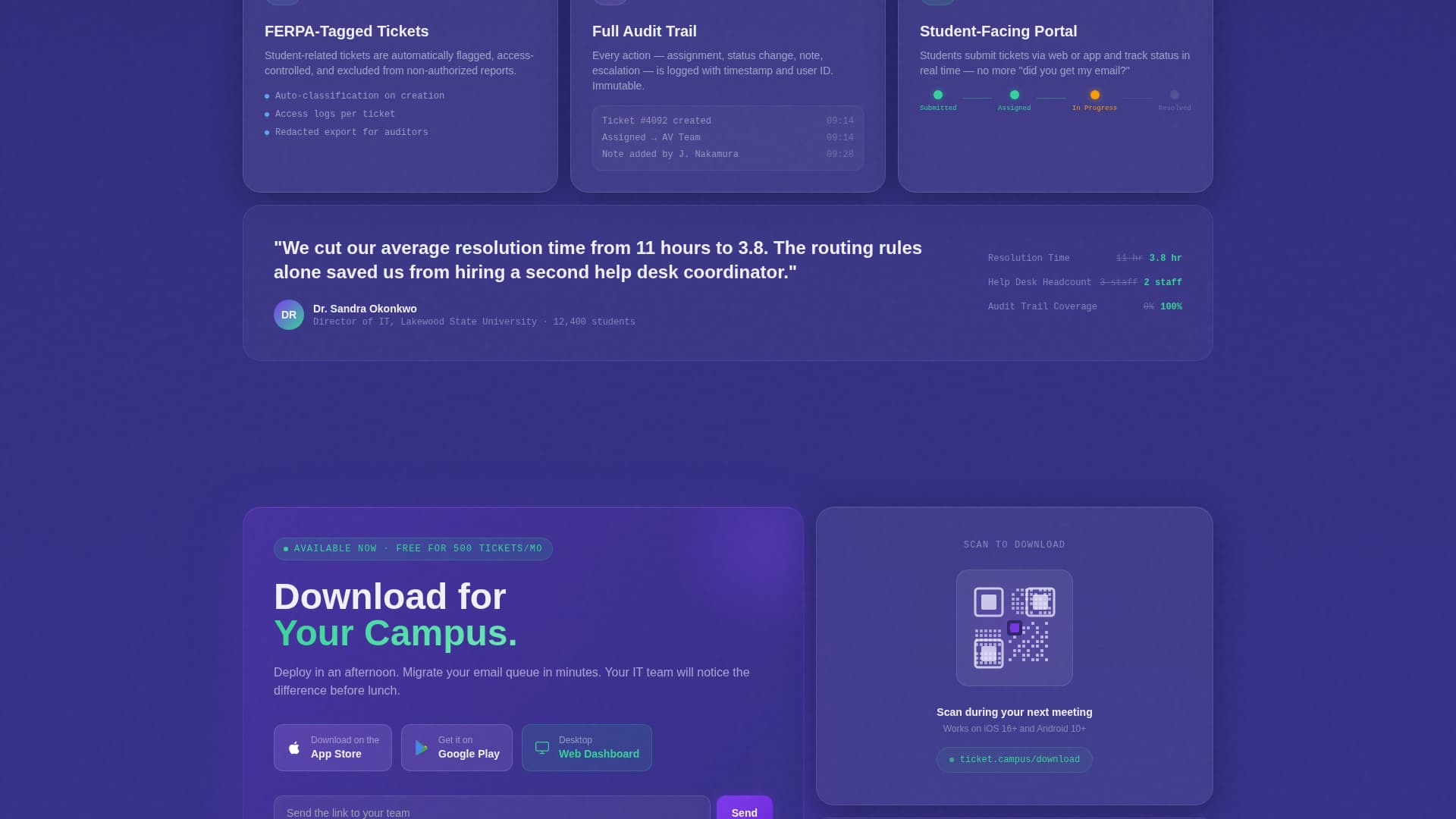Click the 'Help Desk Headcount' stat label
This screenshot has width=1456, height=819.
coord(1040,282)
